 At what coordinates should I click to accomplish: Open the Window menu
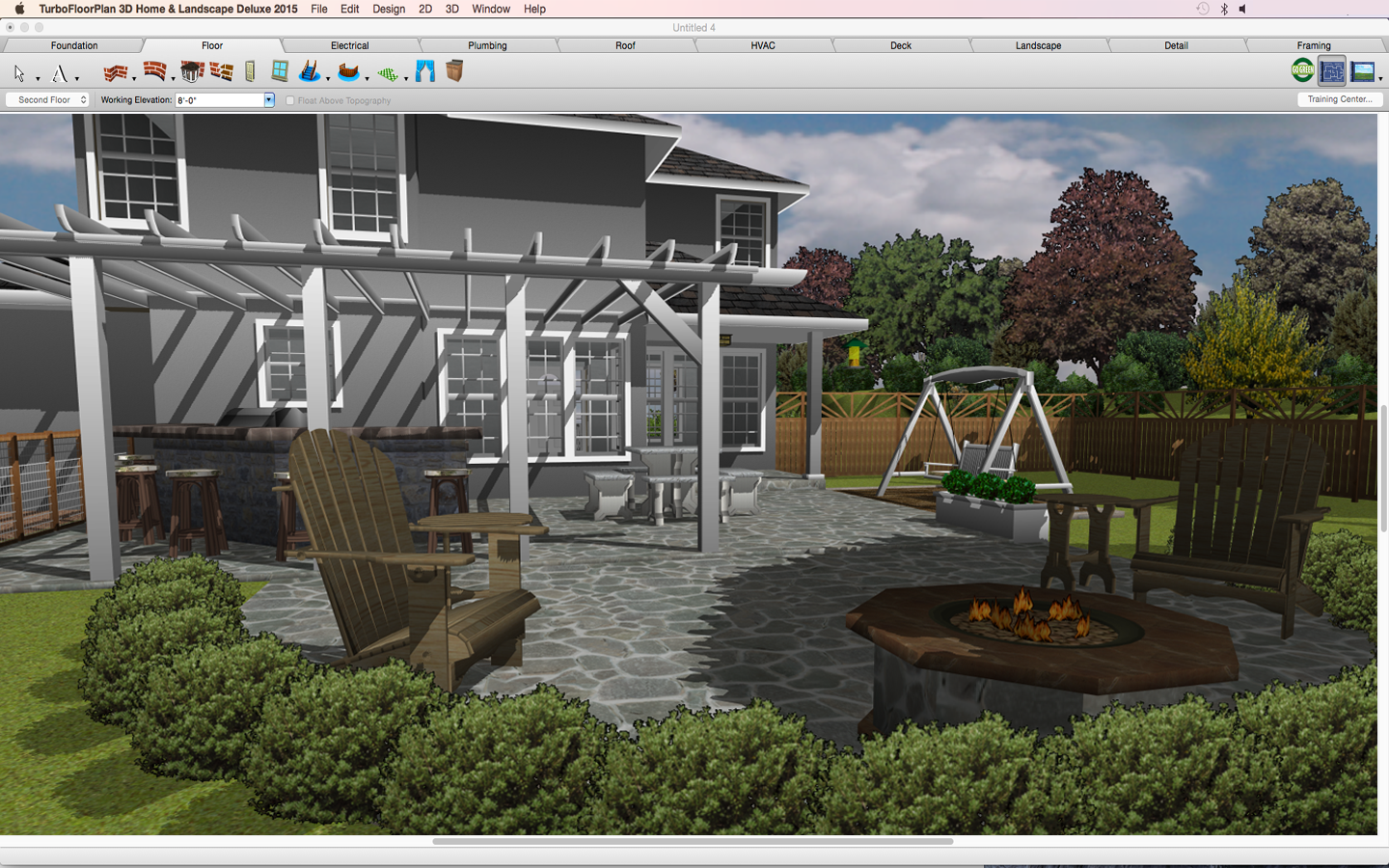pos(491,9)
